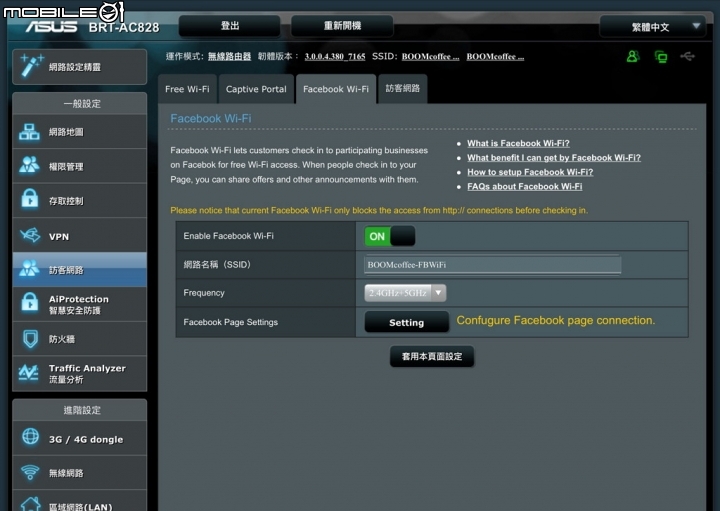Toggle the Enable Facebook Wi-Fi switch off
The image size is (720, 511).
tap(389, 236)
